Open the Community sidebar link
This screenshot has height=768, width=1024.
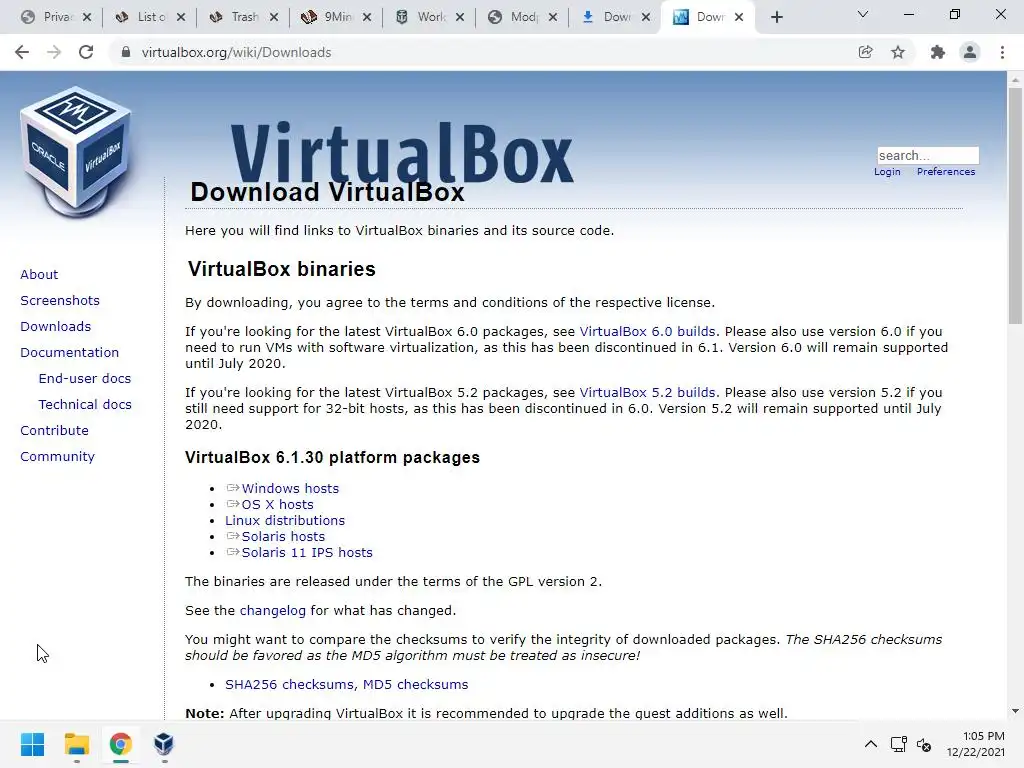57,456
